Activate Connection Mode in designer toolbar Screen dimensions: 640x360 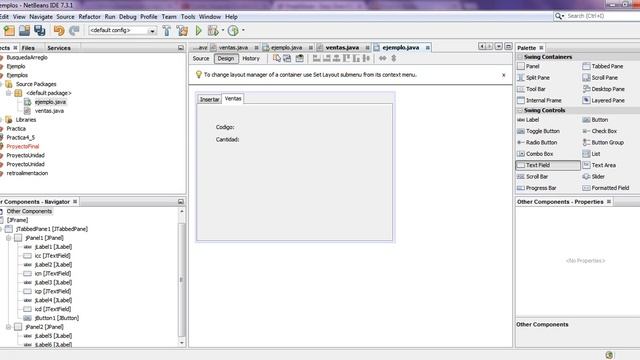287,58
